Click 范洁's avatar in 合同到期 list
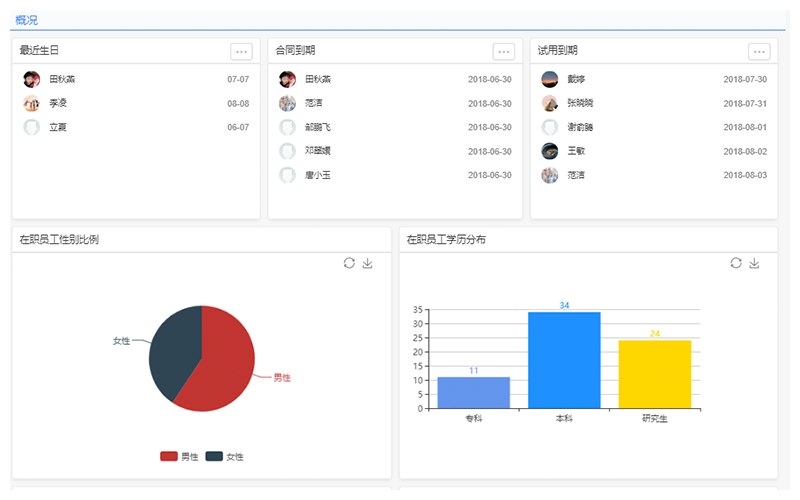Image resolution: width=800 pixels, height=500 pixels. click(x=288, y=103)
